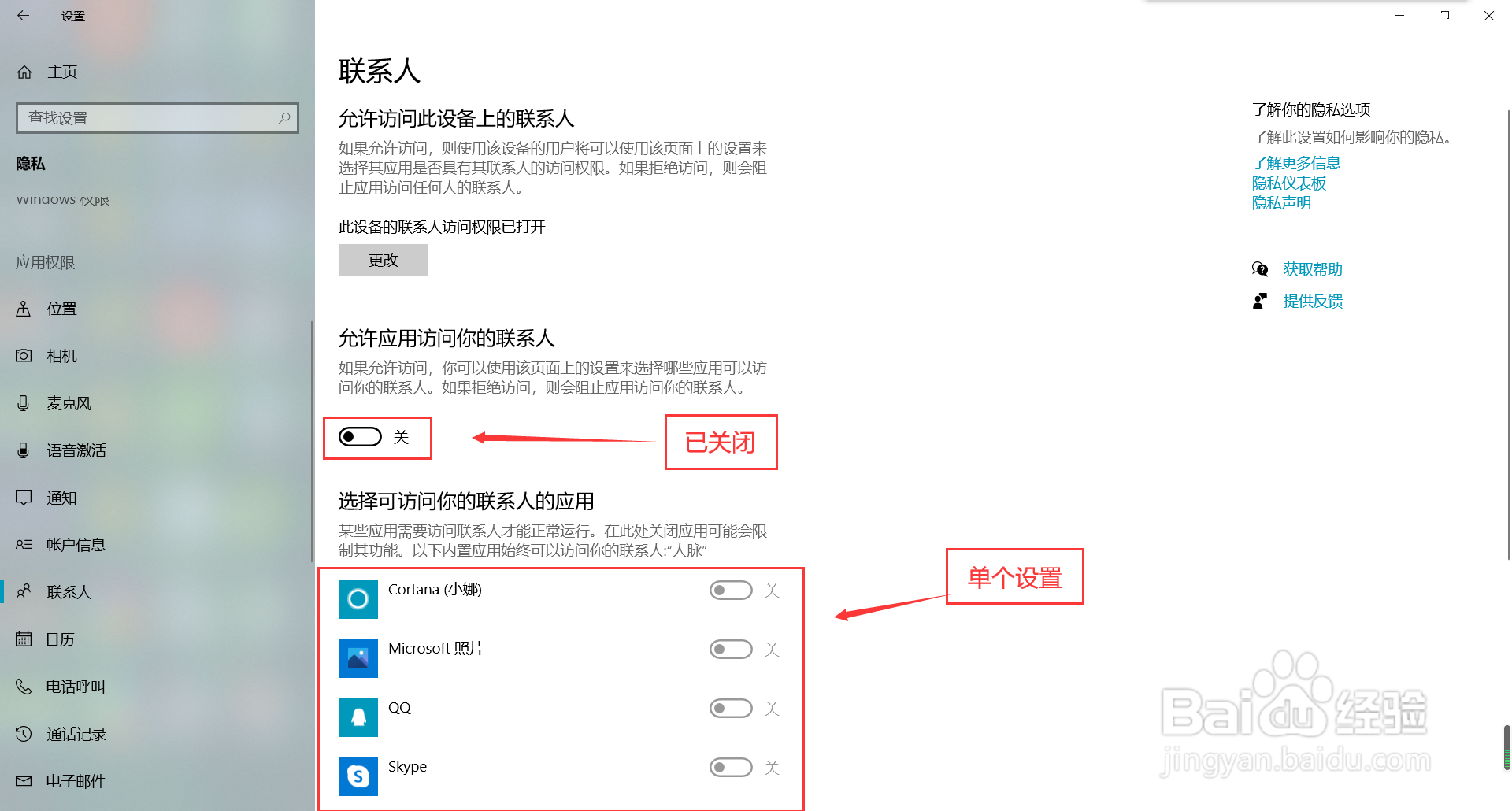Click the 获取帮助 chat bubble icon
Screen dimensions: 1512x811
point(1260,269)
